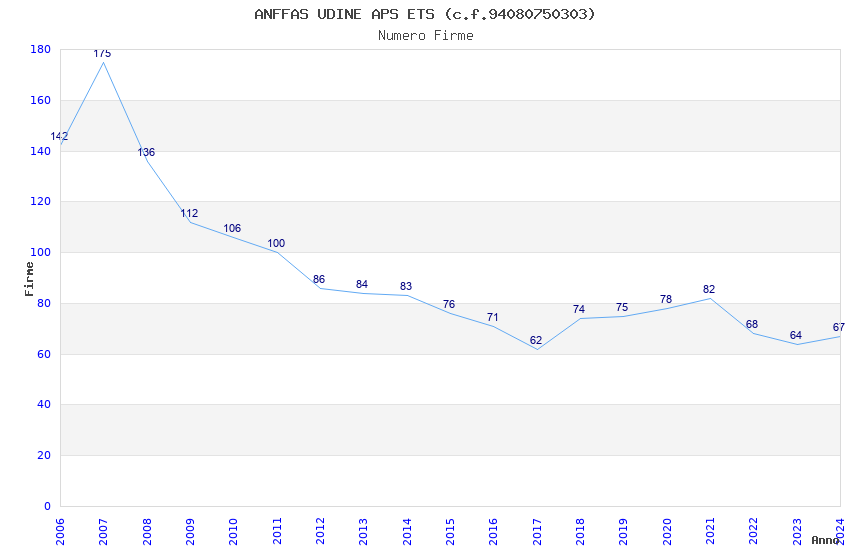
Task: Click the vertical axis title Firme
Action: pos(29,279)
